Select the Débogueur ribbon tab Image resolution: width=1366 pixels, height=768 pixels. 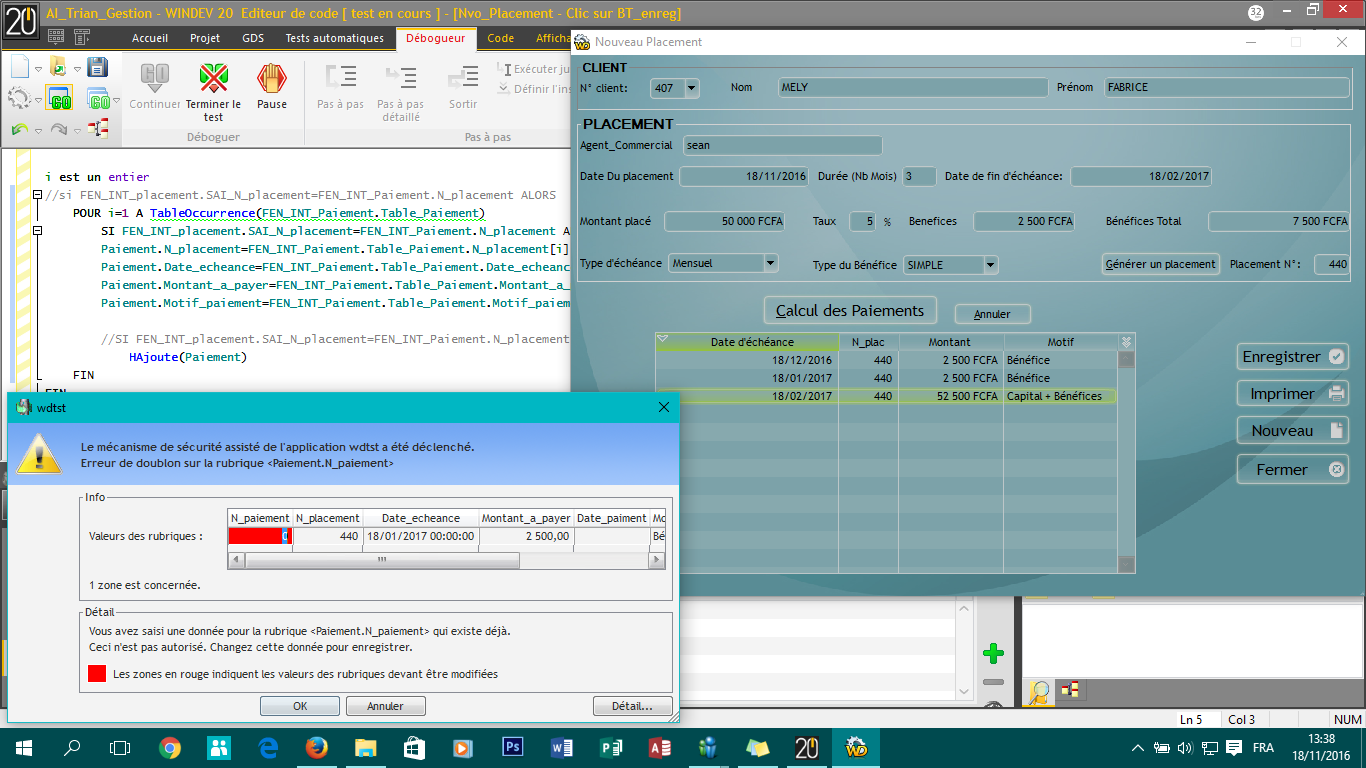435,38
